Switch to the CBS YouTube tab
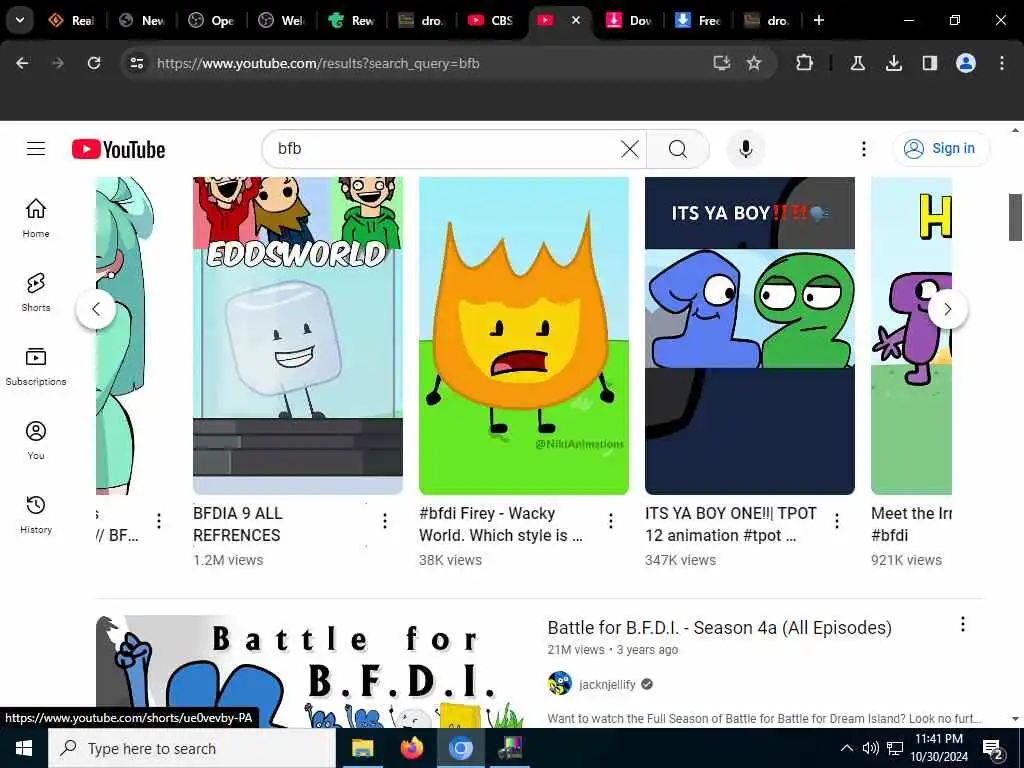Image resolution: width=1024 pixels, height=768 pixels. click(x=491, y=20)
